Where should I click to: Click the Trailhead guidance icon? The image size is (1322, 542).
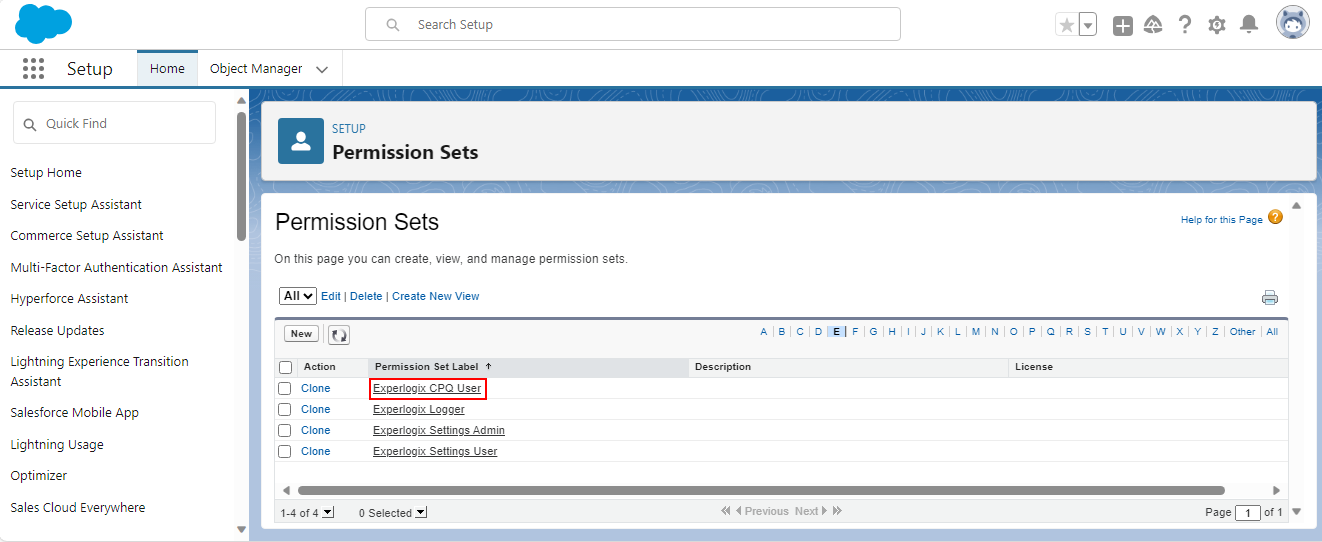(x=1153, y=25)
